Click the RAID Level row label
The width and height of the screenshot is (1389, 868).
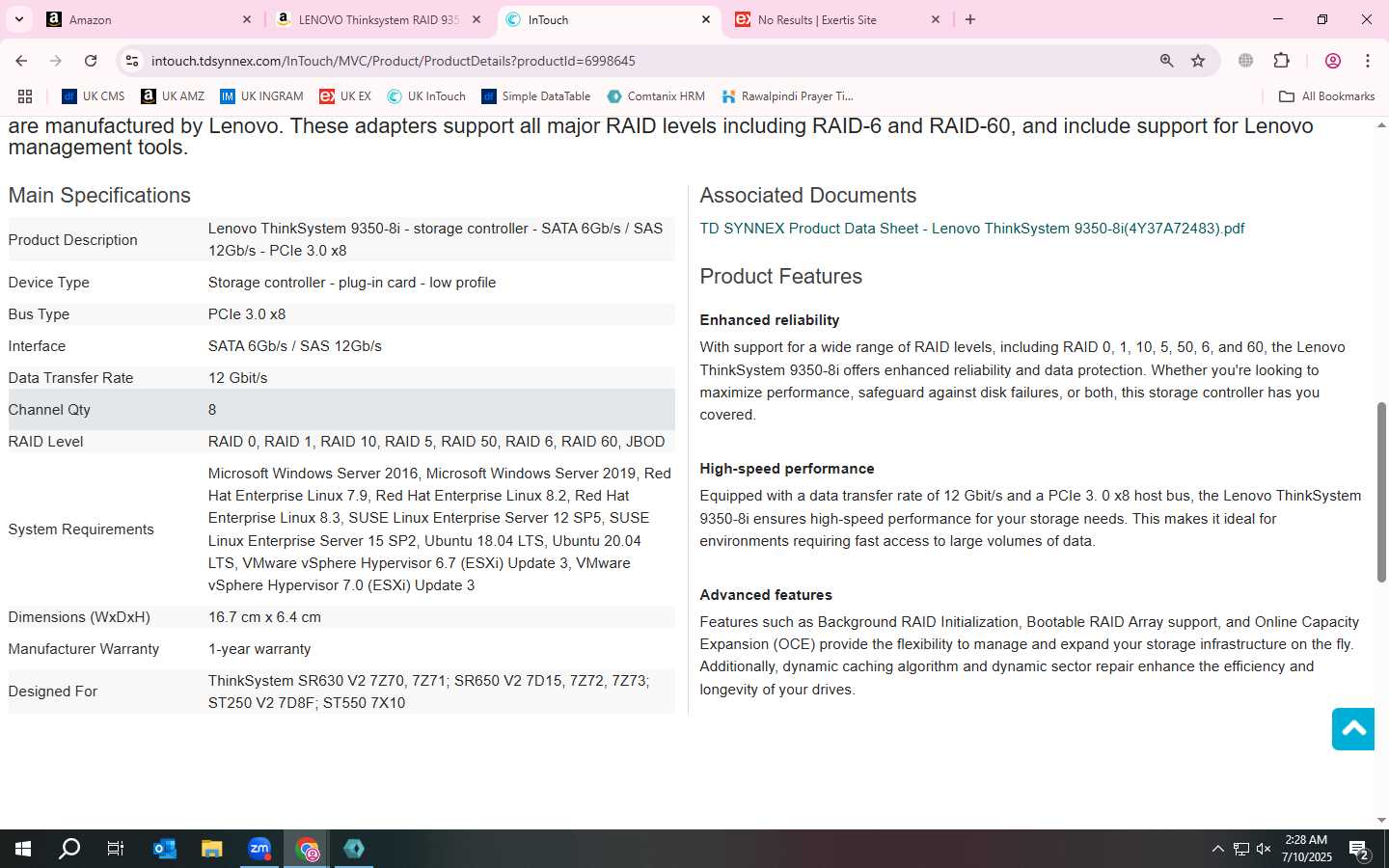click(x=45, y=442)
